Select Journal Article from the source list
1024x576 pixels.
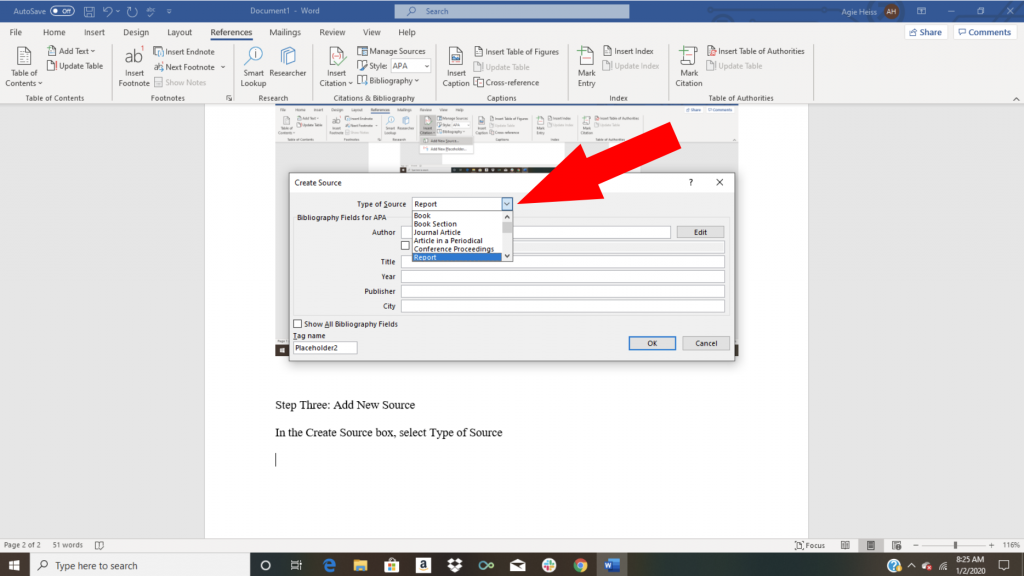tap(436, 232)
